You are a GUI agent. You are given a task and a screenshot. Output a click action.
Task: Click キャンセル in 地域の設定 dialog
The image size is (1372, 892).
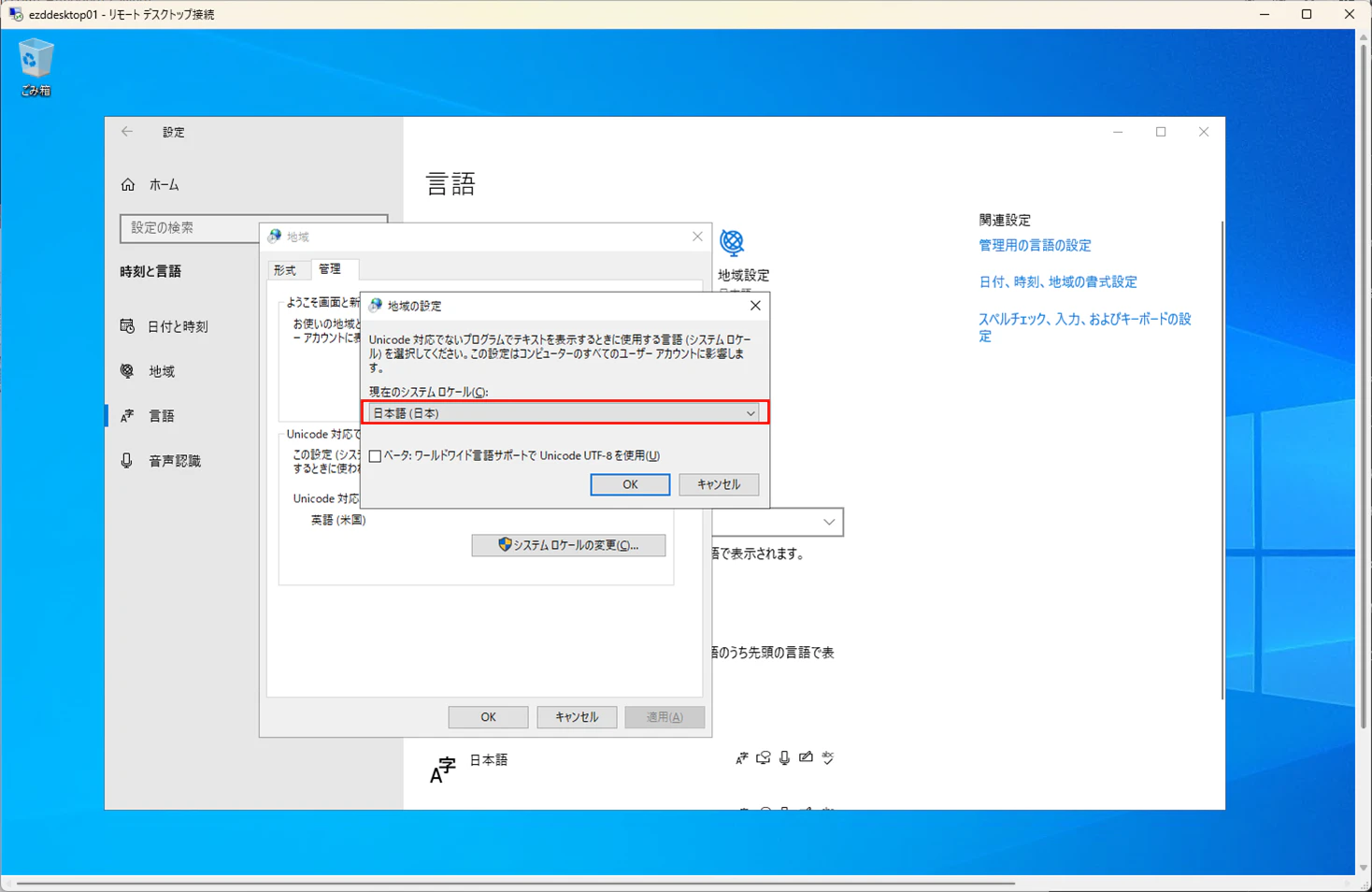pyautogui.click(x=719, y=484)
